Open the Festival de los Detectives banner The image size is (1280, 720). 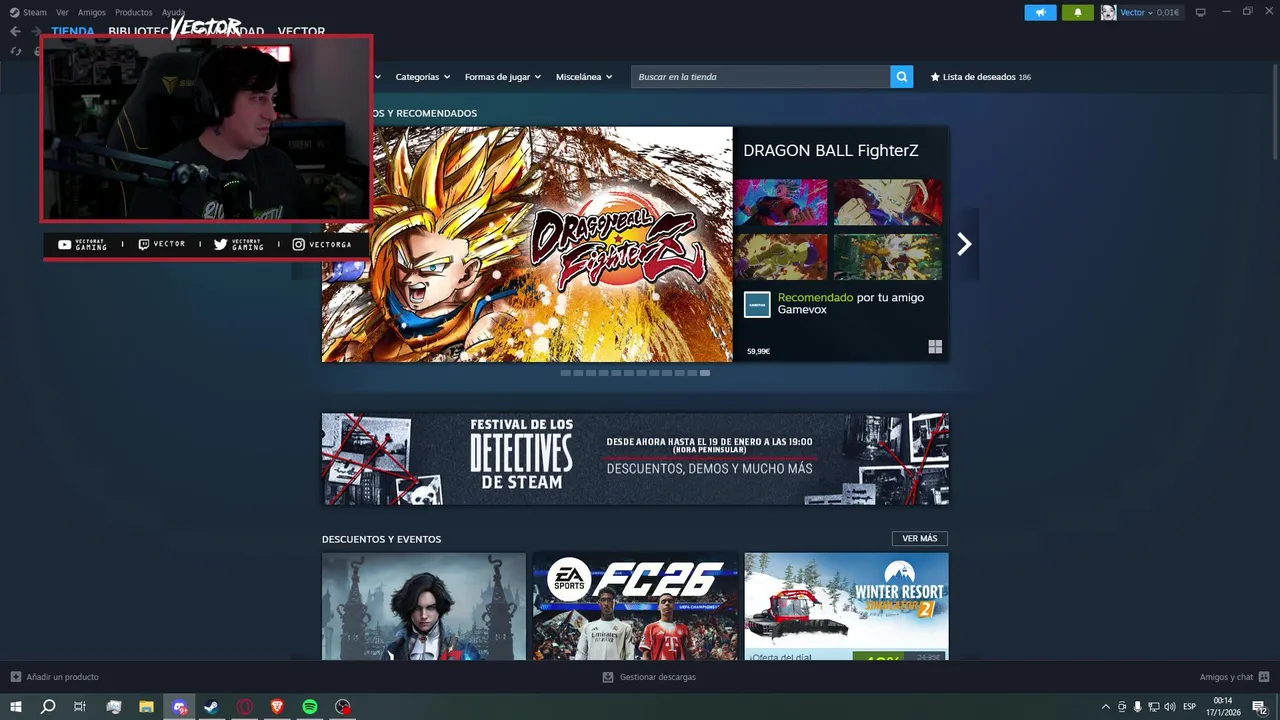635,459
